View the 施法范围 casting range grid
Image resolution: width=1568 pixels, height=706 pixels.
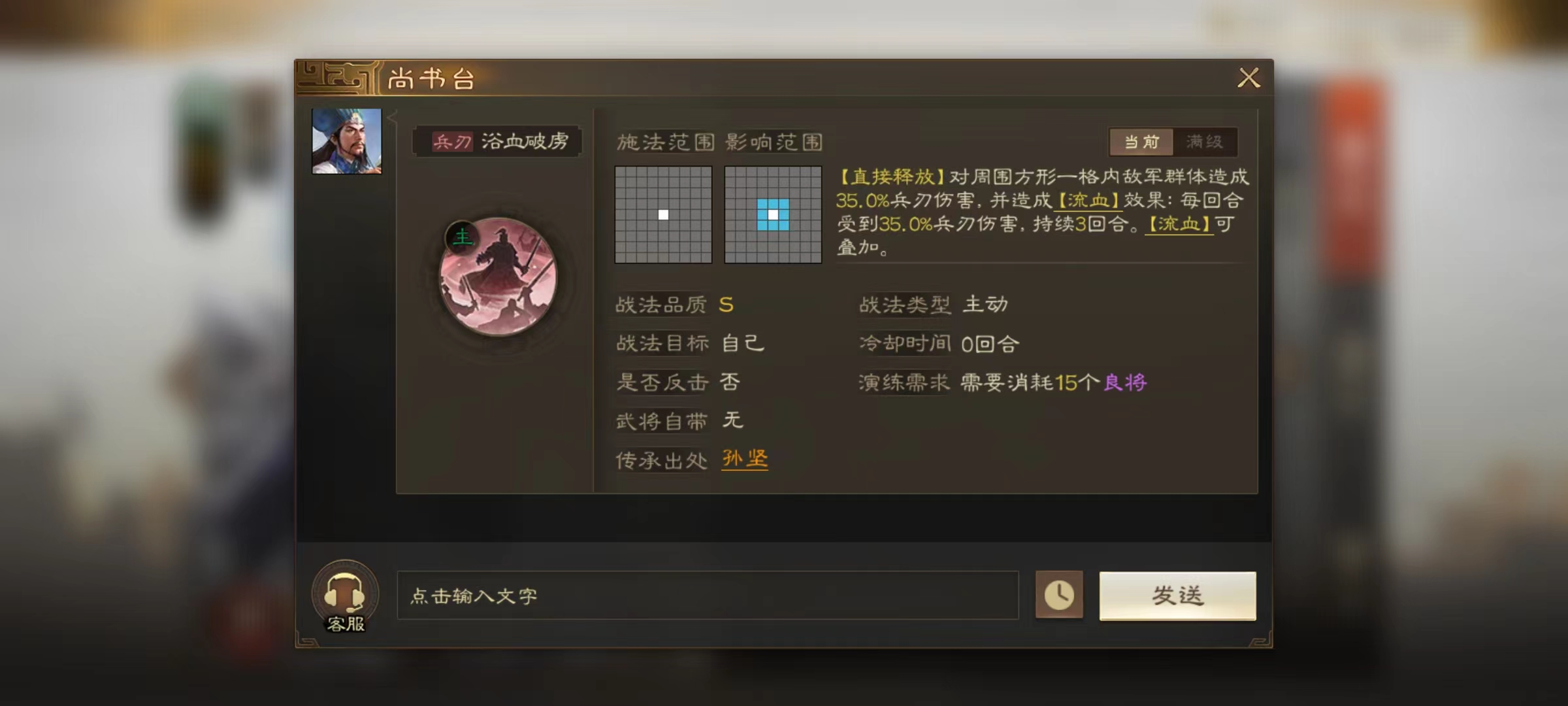663,214
